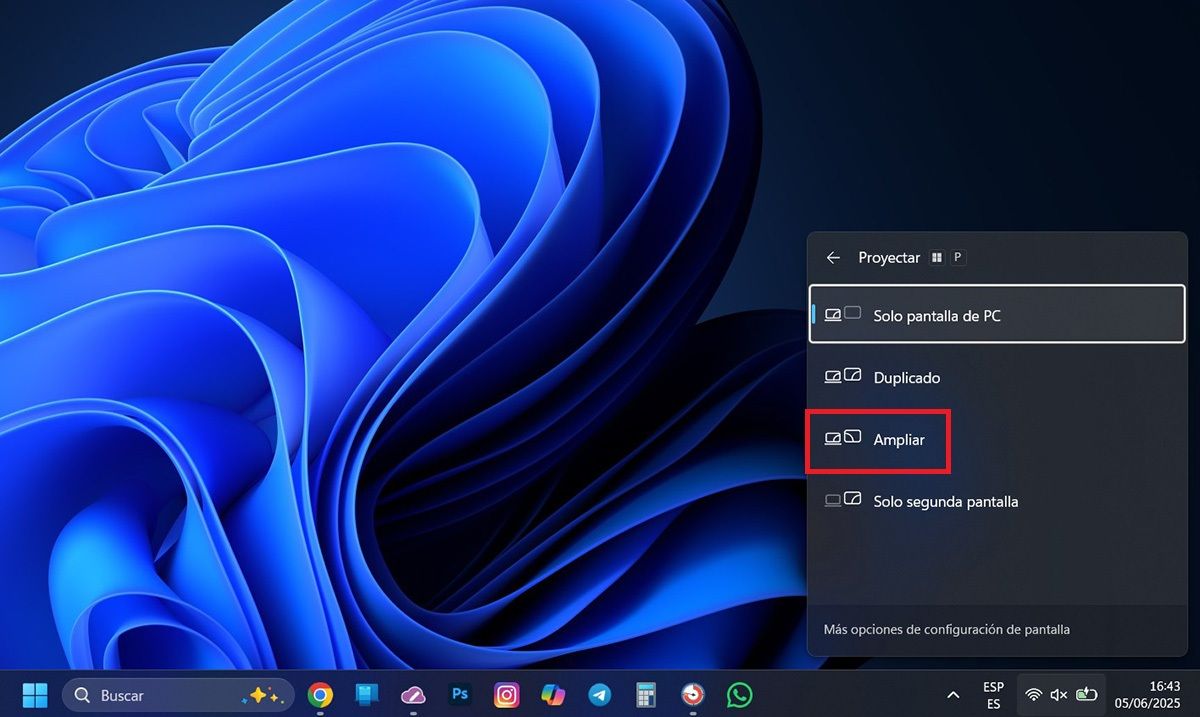1200x717 pixels.
Task: Launch Google Chrome from taskbar
Action: click(x=320, y=695)
